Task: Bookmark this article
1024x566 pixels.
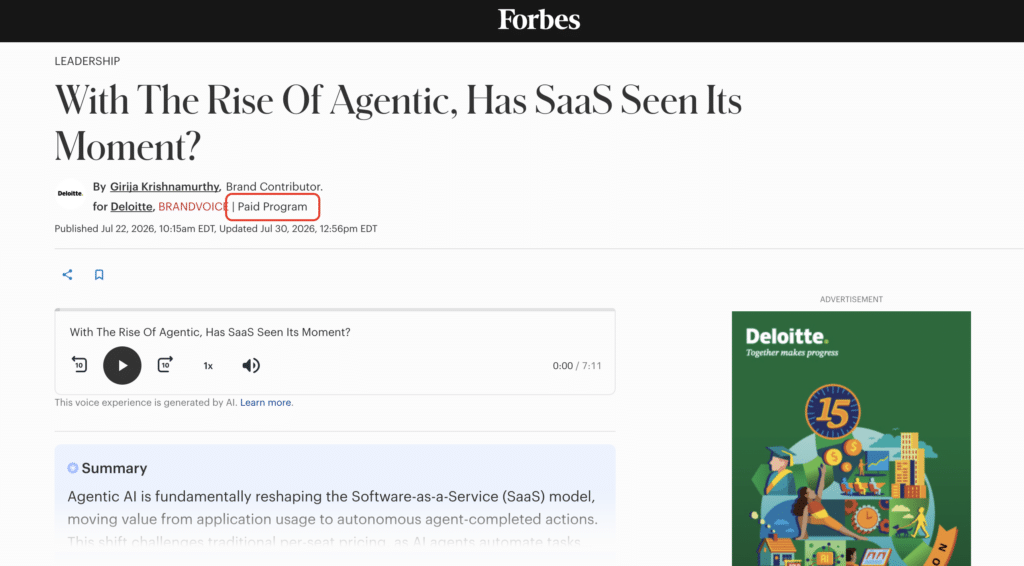Action: click(x=99, y=275)
